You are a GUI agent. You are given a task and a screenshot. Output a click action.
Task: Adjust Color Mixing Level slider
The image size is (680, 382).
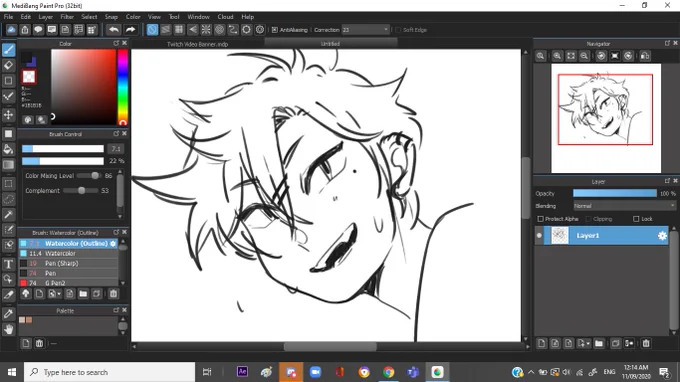pyautogui.click(x=89, y=176)
